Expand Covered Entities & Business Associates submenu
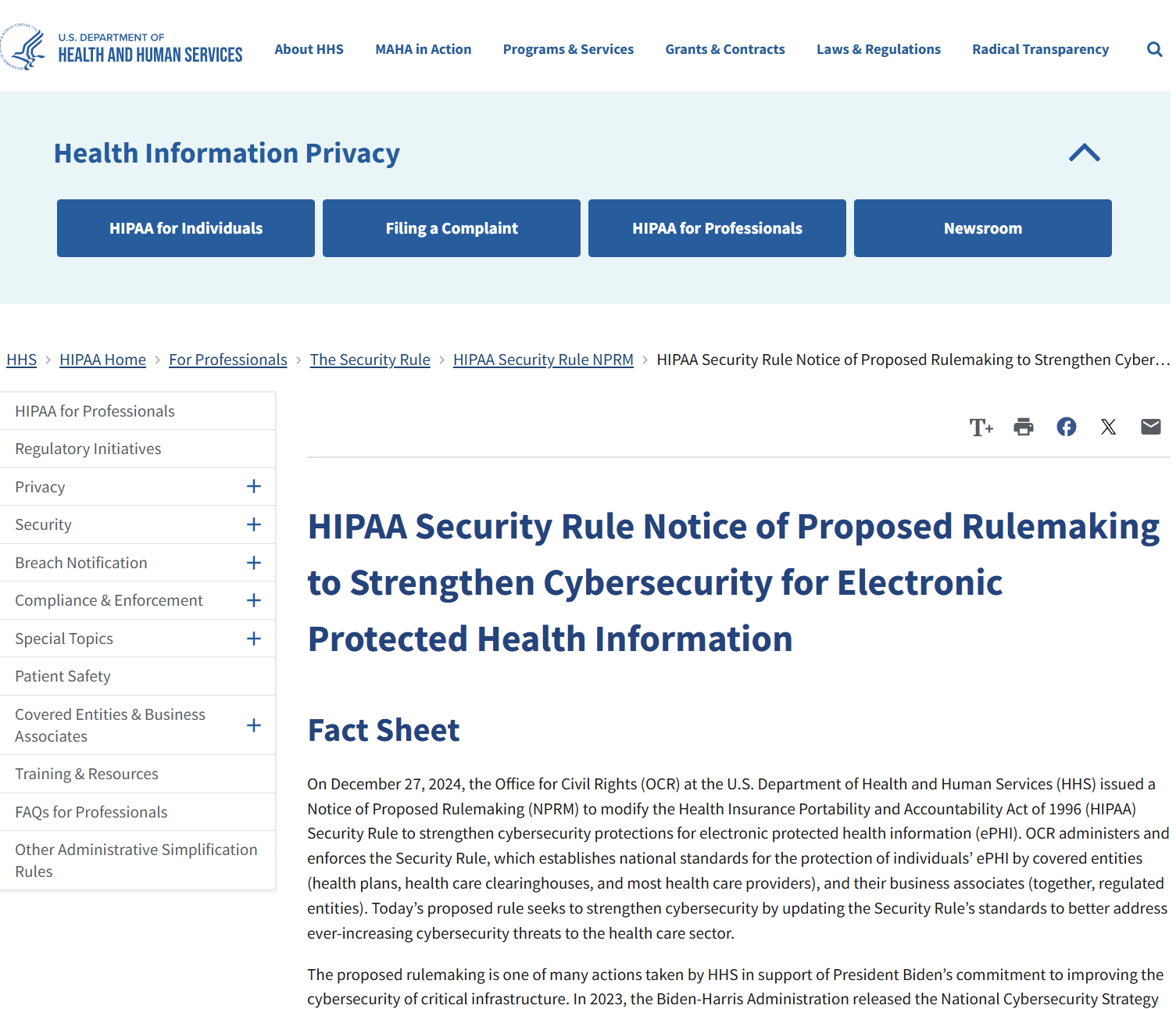The image size is (1176, 1009). coord(254,725)
